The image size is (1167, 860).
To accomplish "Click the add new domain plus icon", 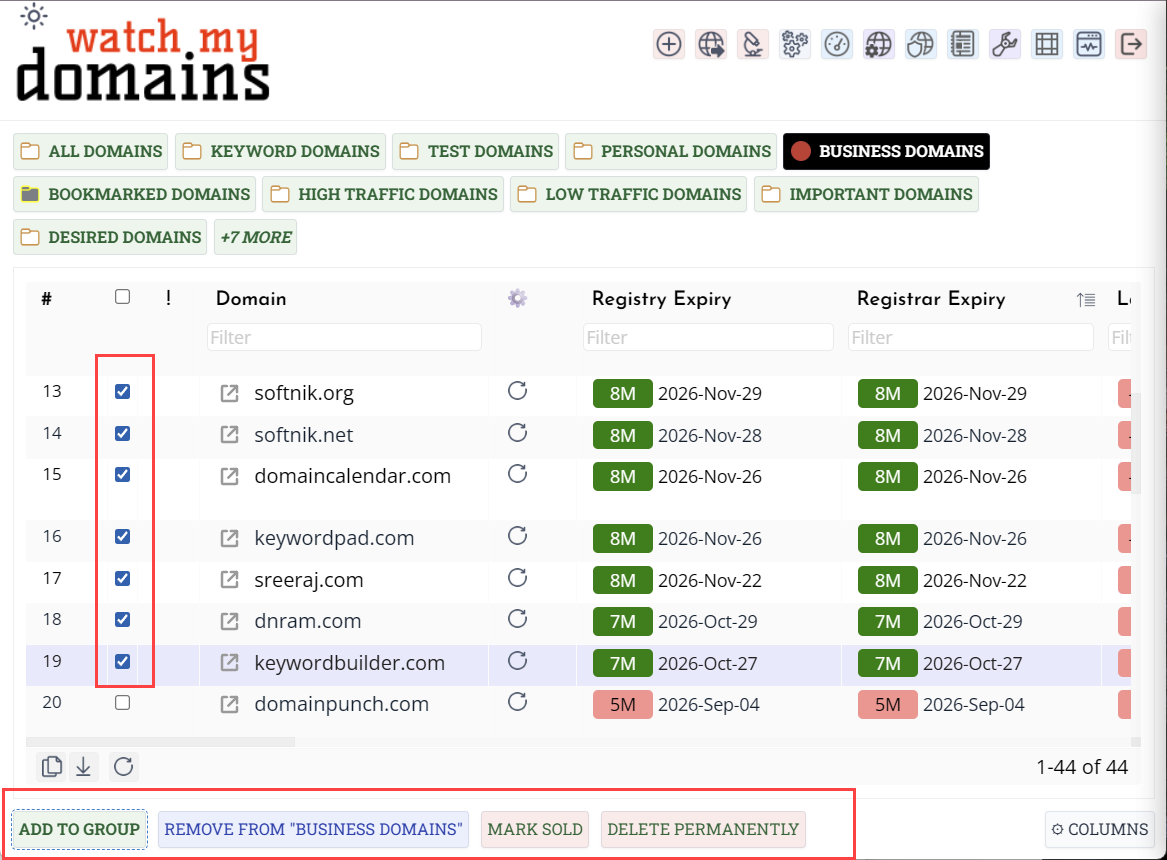I will pos(669,44).
